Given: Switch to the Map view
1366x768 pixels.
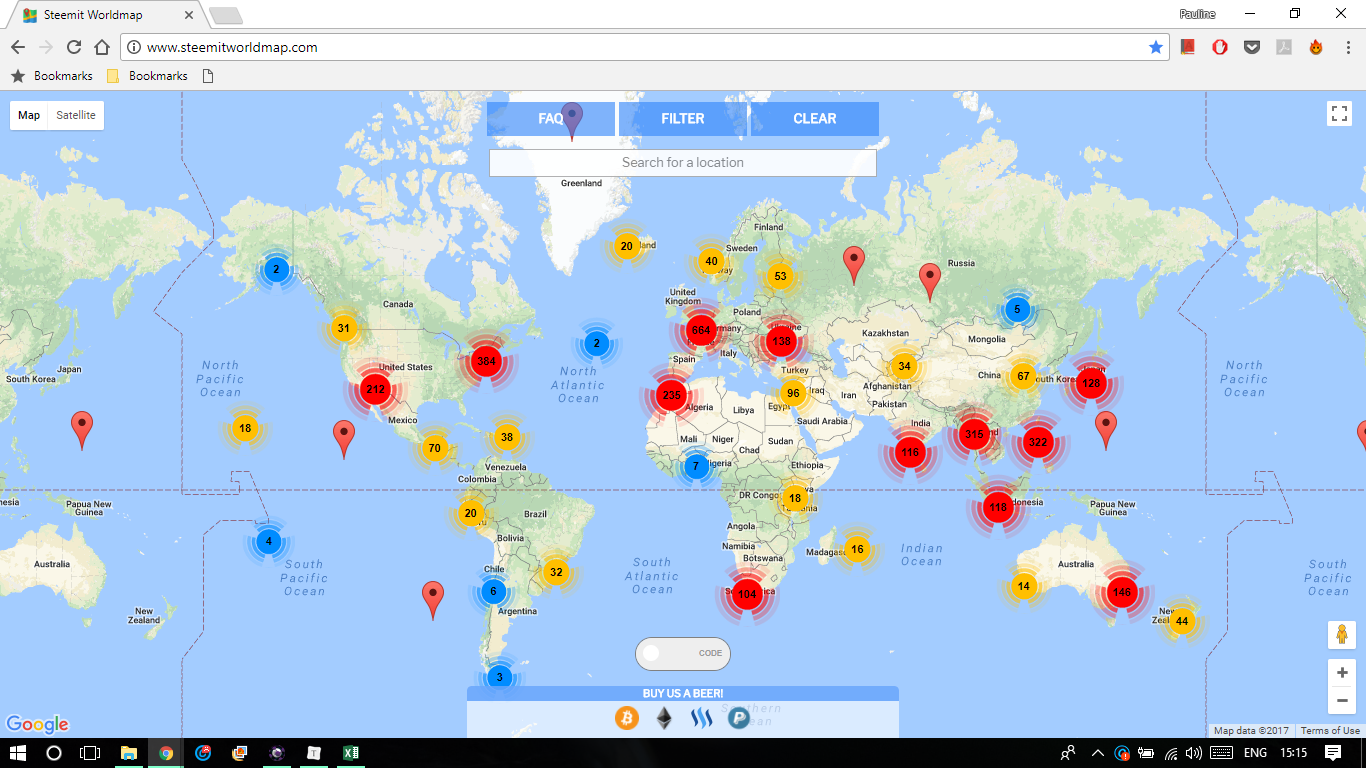Looking at the screenshot, I should point(29,115).
